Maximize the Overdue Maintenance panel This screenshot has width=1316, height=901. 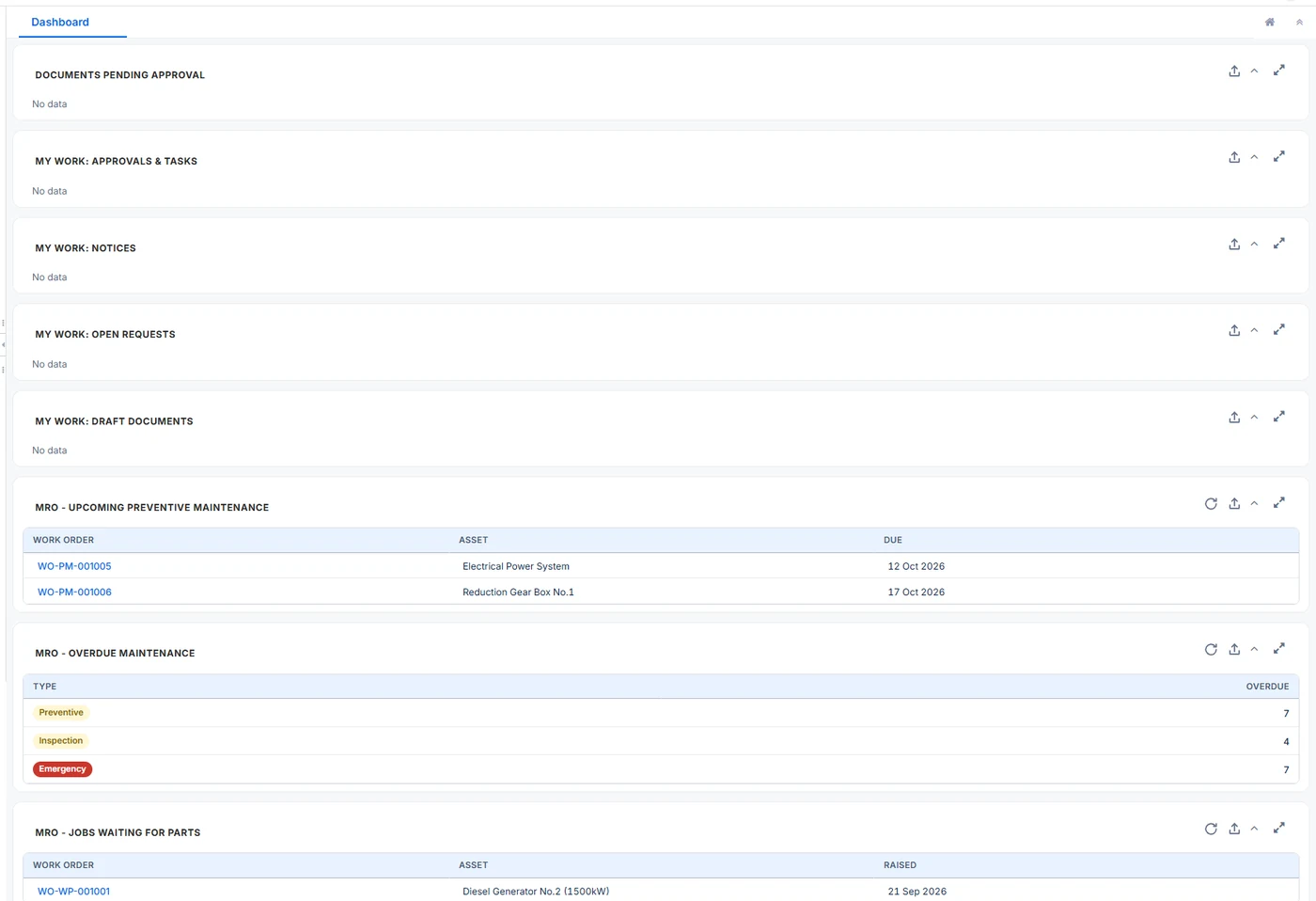point(1279,649)
